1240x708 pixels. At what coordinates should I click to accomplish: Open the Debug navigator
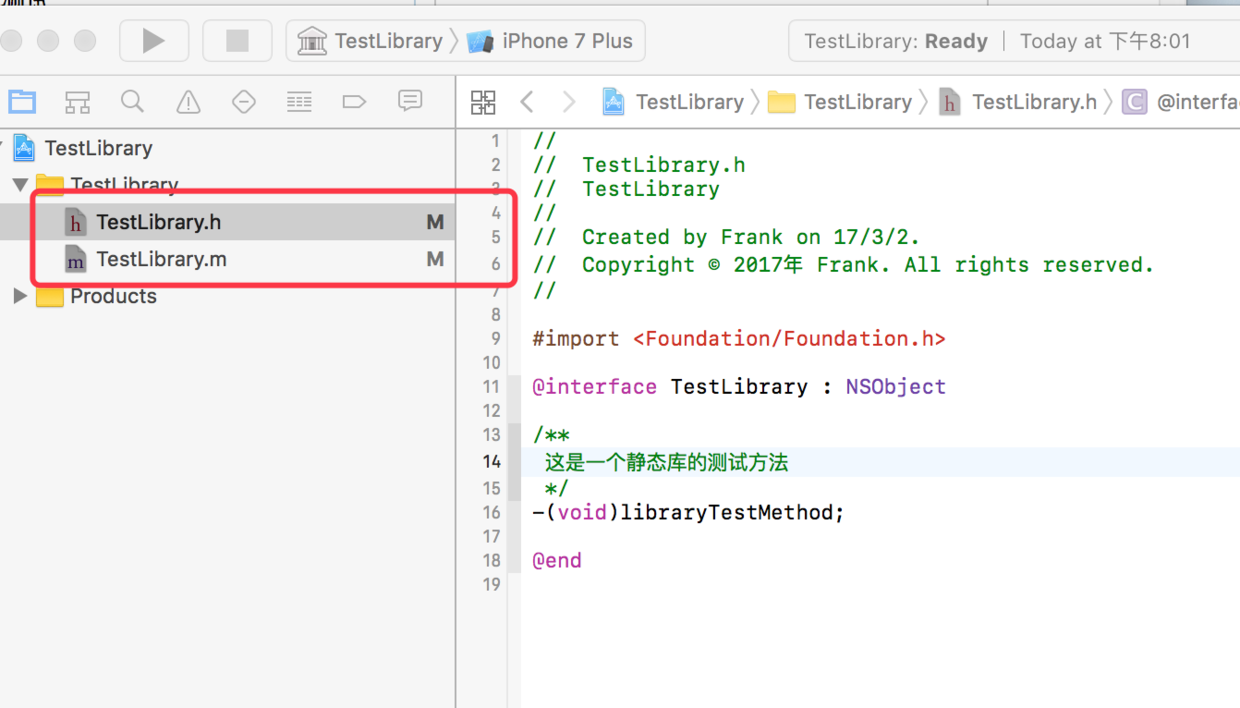tap(299, 101)
